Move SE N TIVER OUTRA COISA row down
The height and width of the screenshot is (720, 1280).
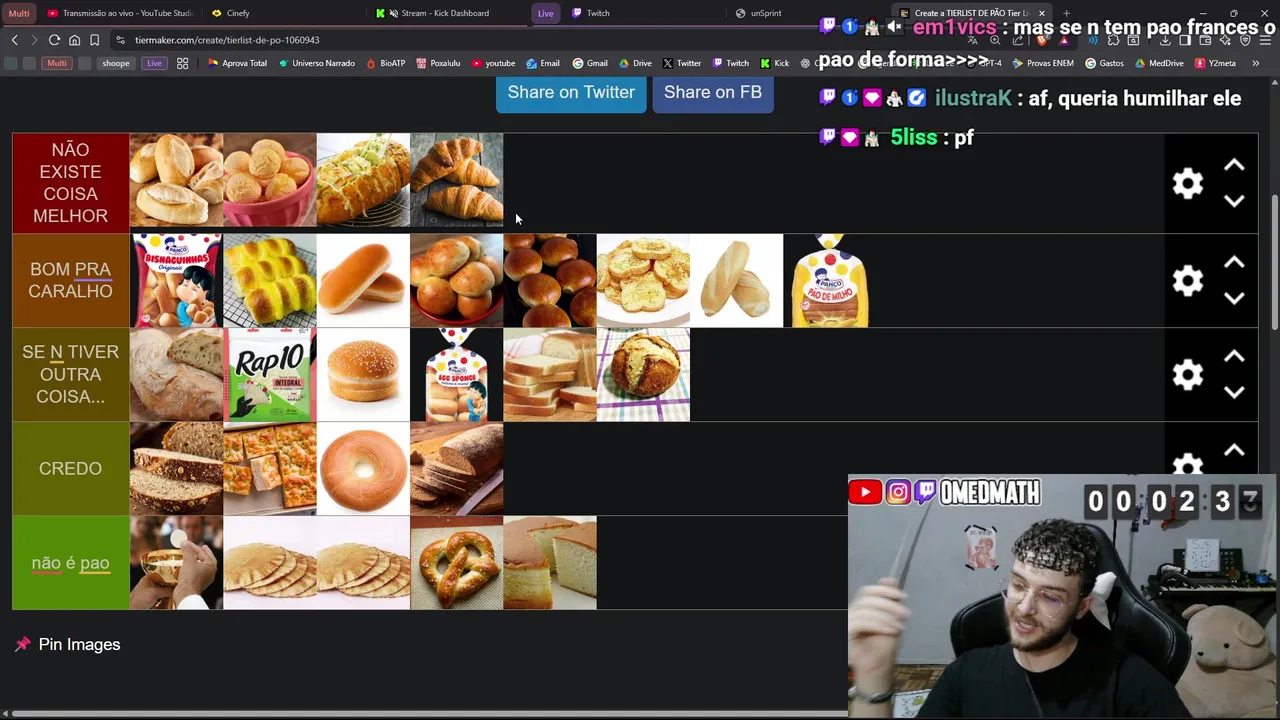1234,392
